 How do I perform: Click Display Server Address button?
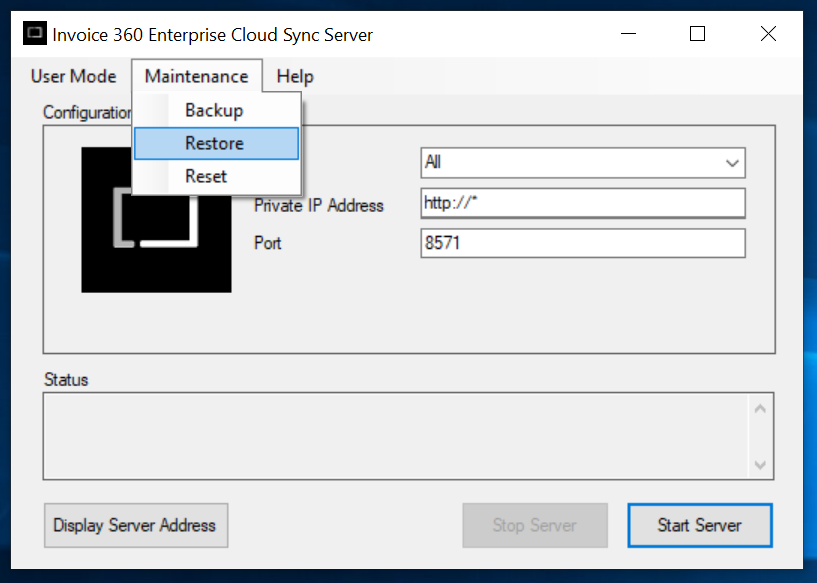135,525
